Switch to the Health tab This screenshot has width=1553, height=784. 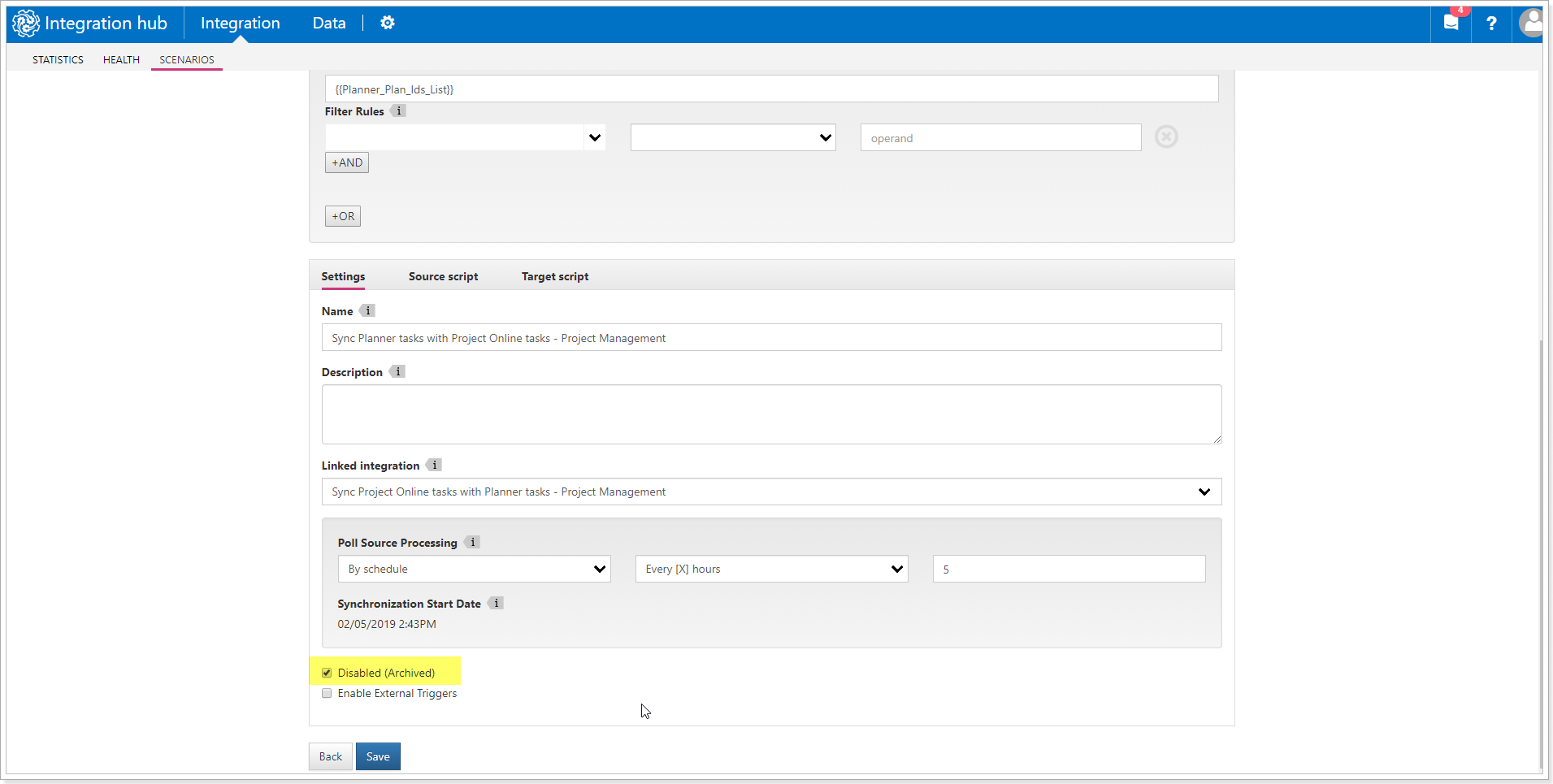[121, 59]
